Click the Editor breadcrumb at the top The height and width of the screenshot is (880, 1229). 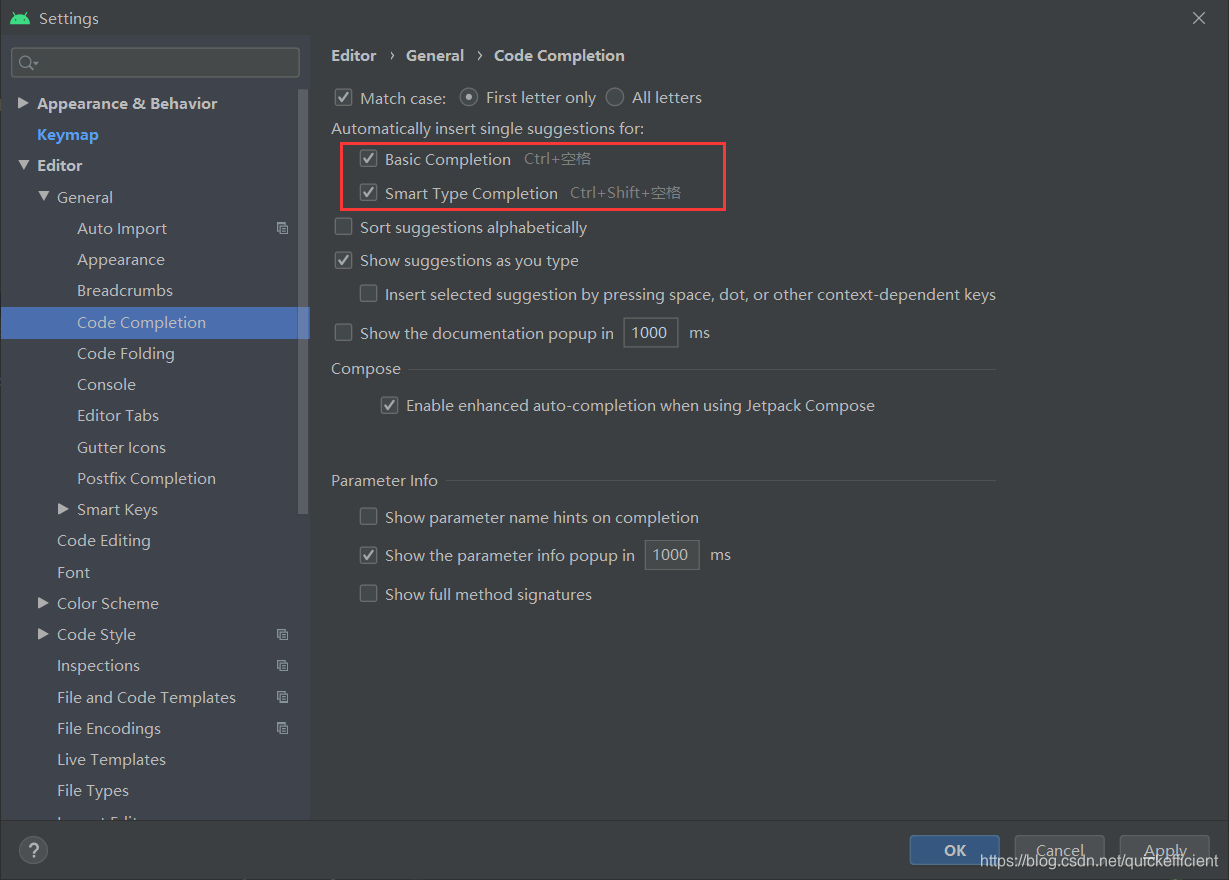coord(354,55)
